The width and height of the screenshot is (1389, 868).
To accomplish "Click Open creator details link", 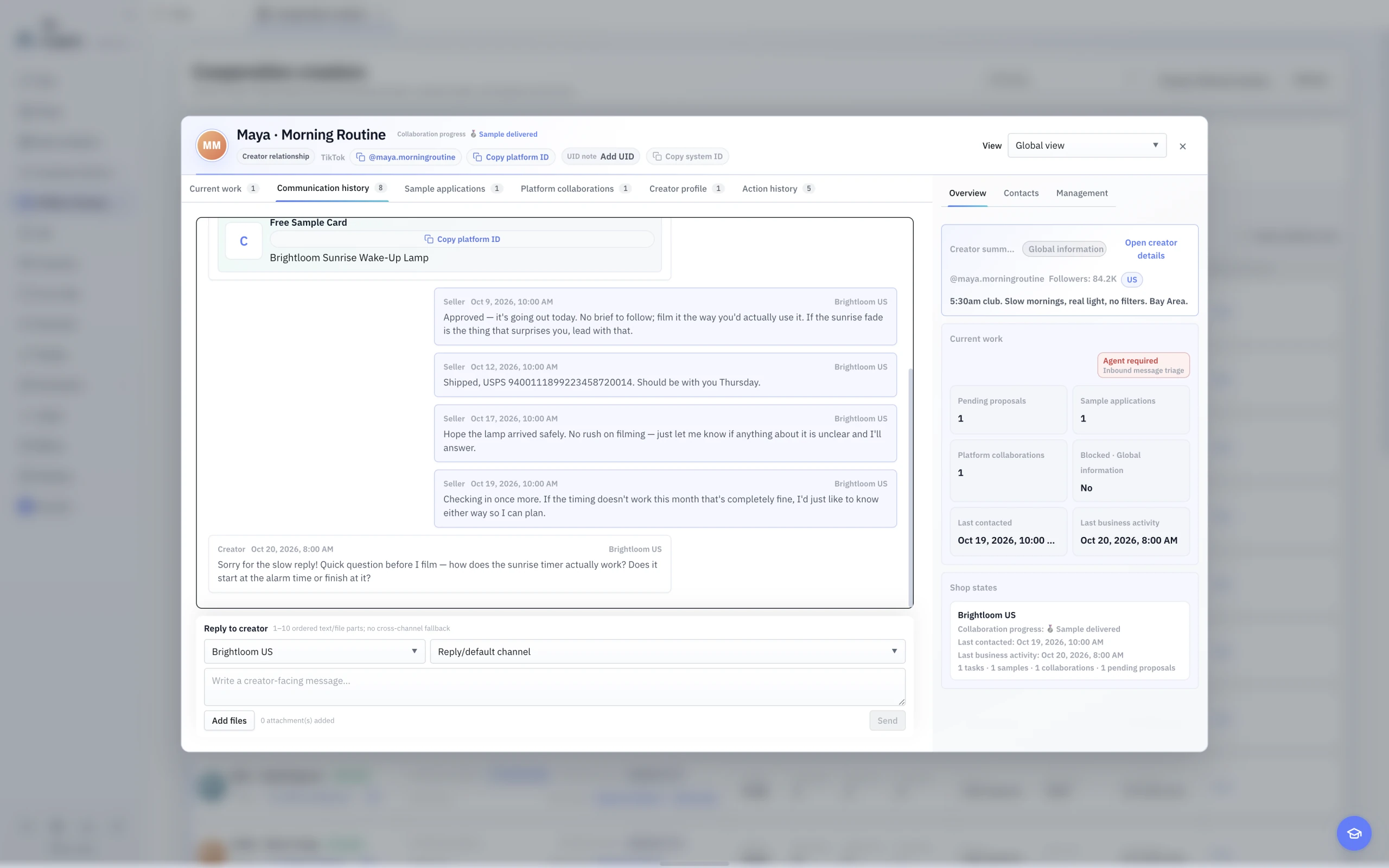I will (1150, 249).
